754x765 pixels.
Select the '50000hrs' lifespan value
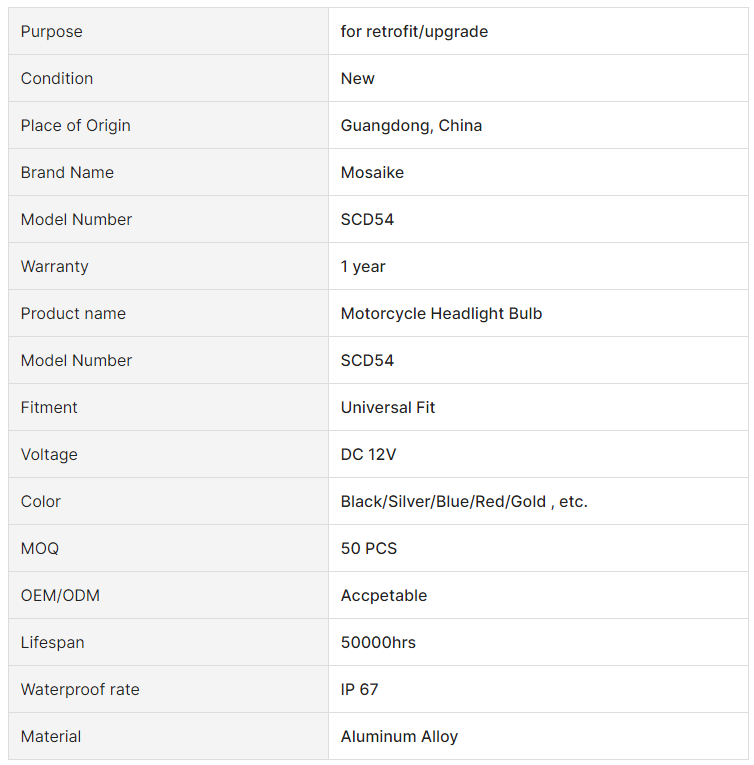[378, 643]
